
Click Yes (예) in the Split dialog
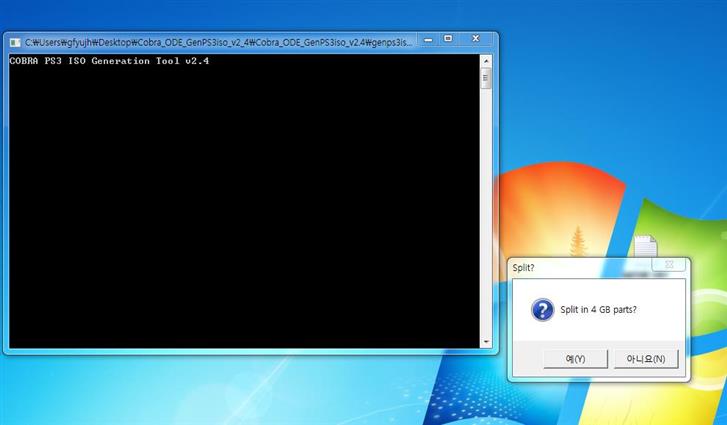pyautogui.click(x=575, y=358)
